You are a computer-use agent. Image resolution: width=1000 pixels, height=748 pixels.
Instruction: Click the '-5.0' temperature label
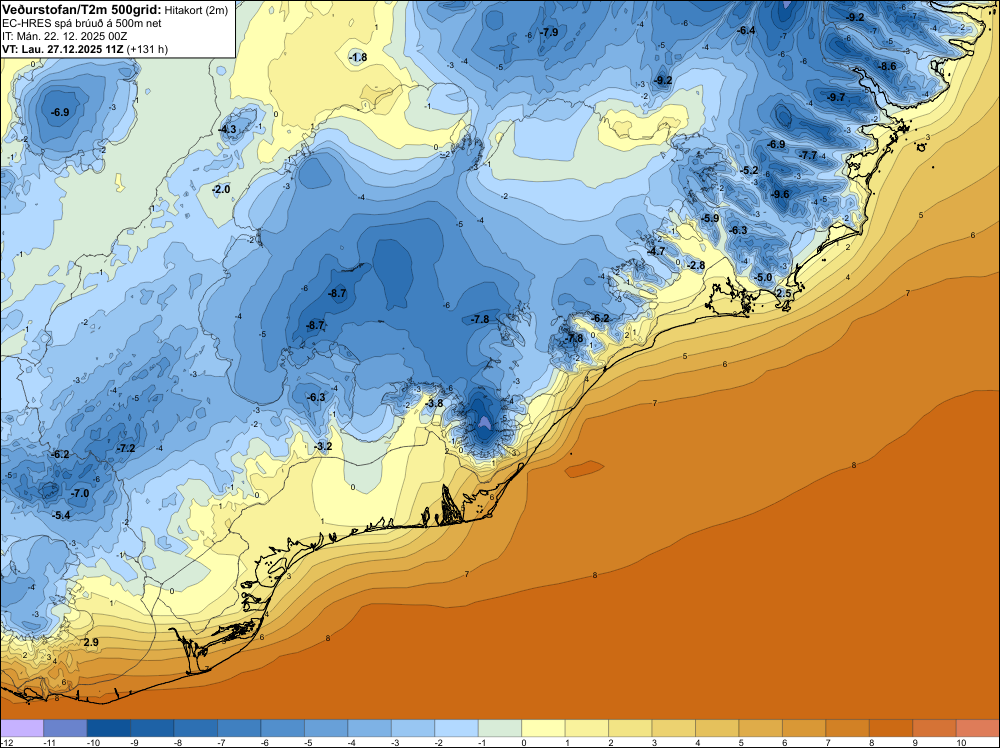point(763,278)
